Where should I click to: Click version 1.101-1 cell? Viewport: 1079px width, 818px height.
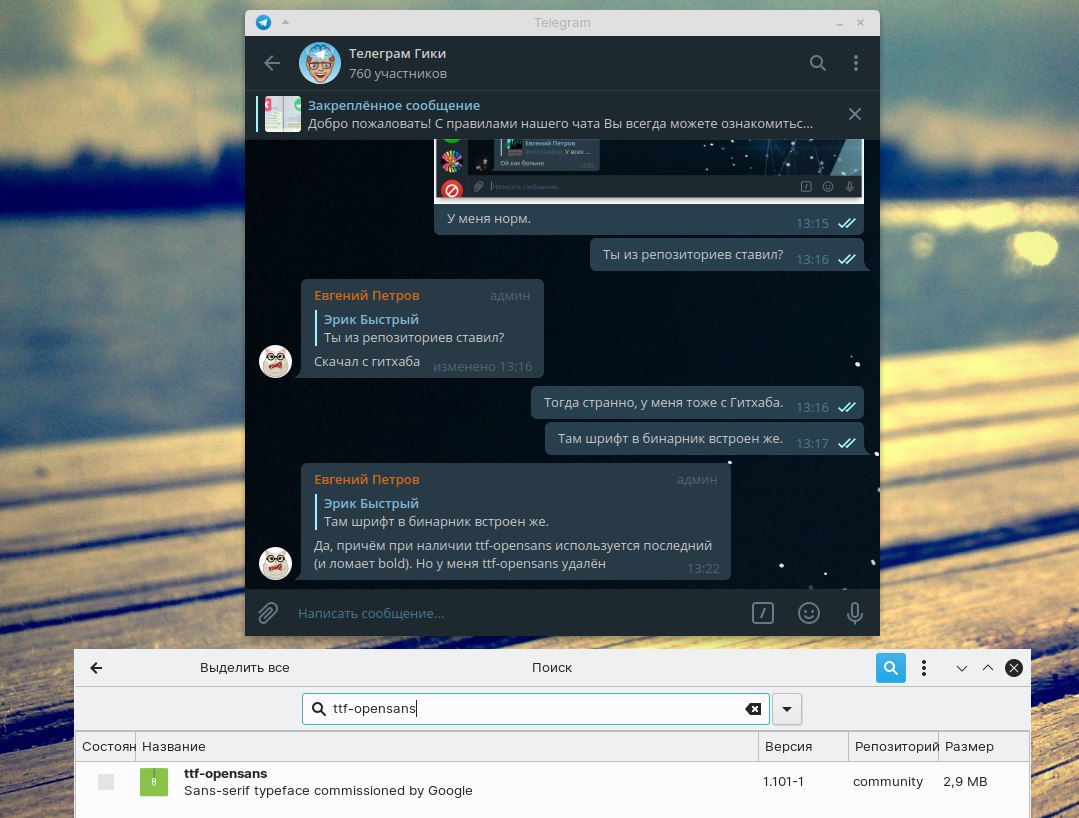pyautogui.click(x=783, y=782)
